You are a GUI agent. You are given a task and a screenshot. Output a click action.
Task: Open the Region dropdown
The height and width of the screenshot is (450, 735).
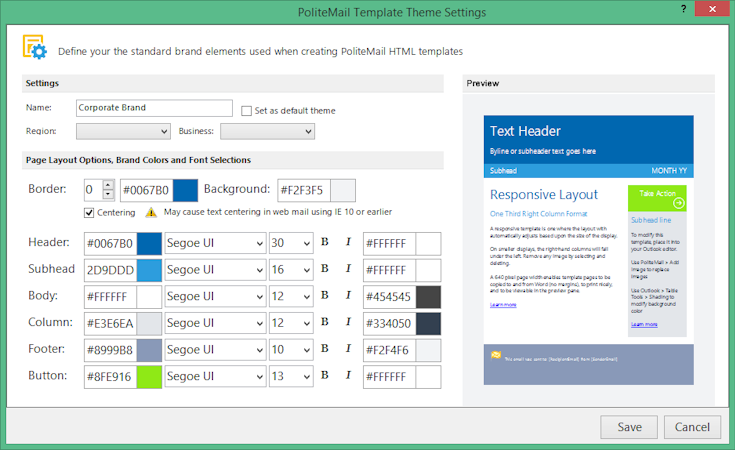(123, 131)
